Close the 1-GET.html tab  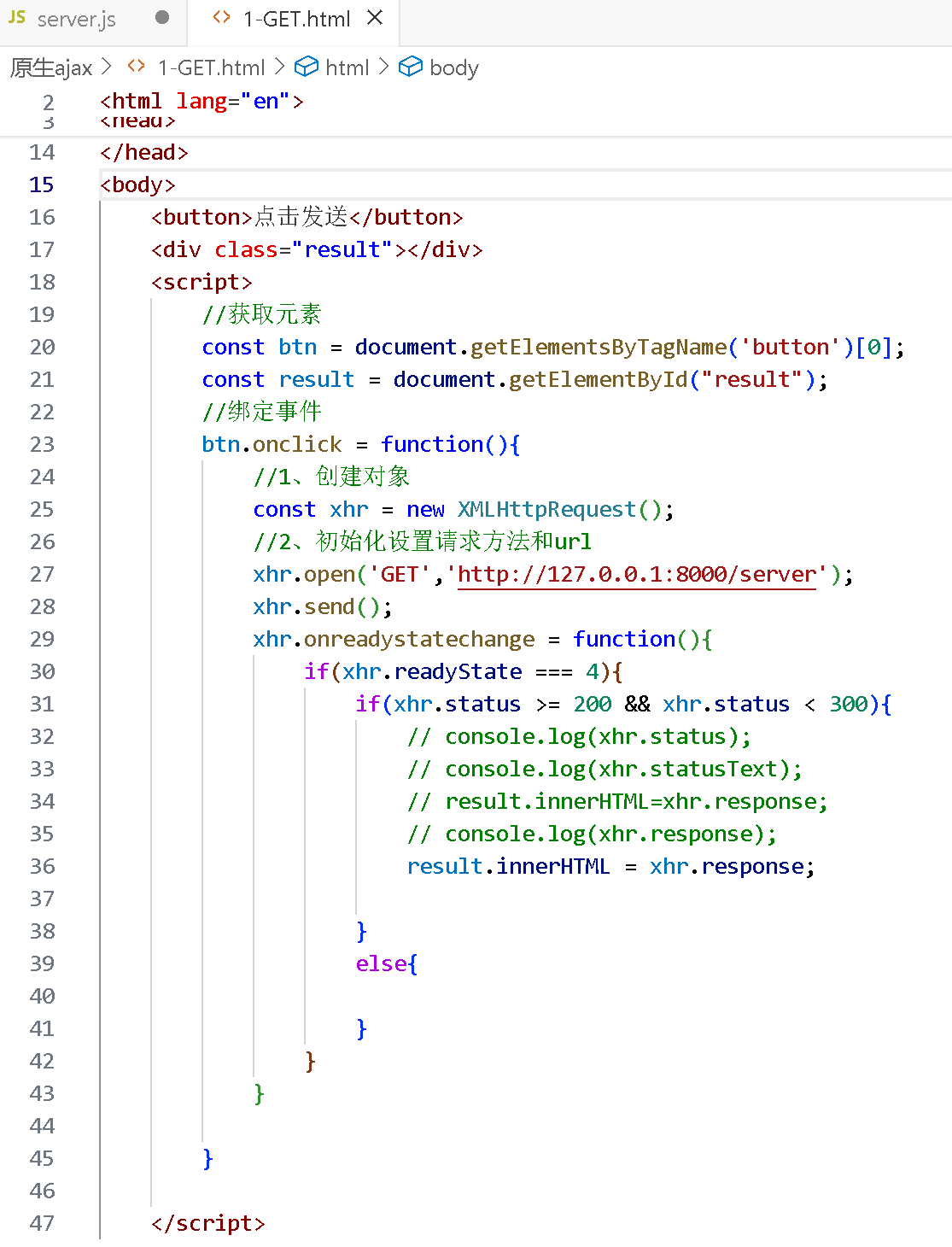pyautogui.click(x=374, y=18)
